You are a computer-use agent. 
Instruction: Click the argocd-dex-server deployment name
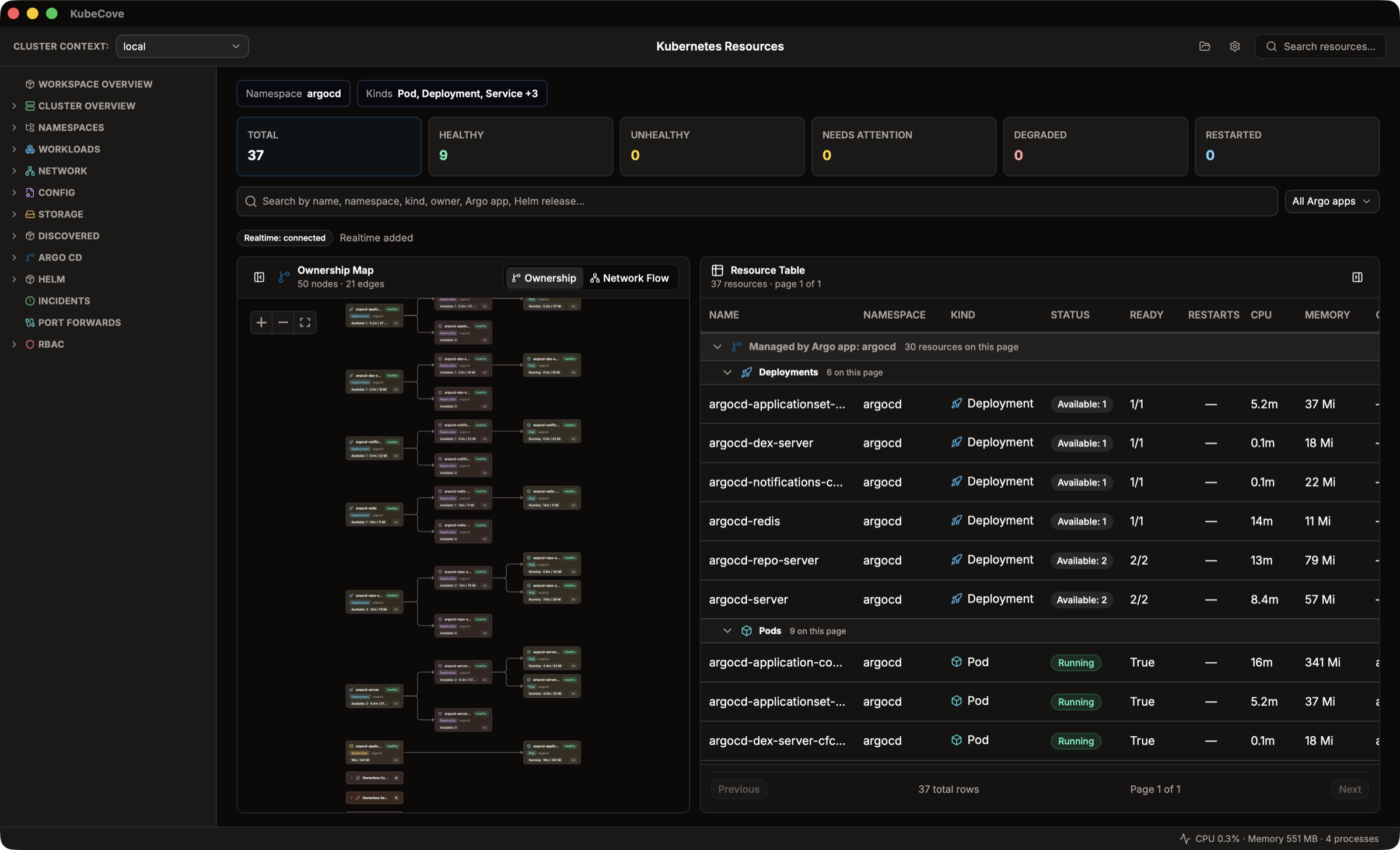tap(761, 443)
